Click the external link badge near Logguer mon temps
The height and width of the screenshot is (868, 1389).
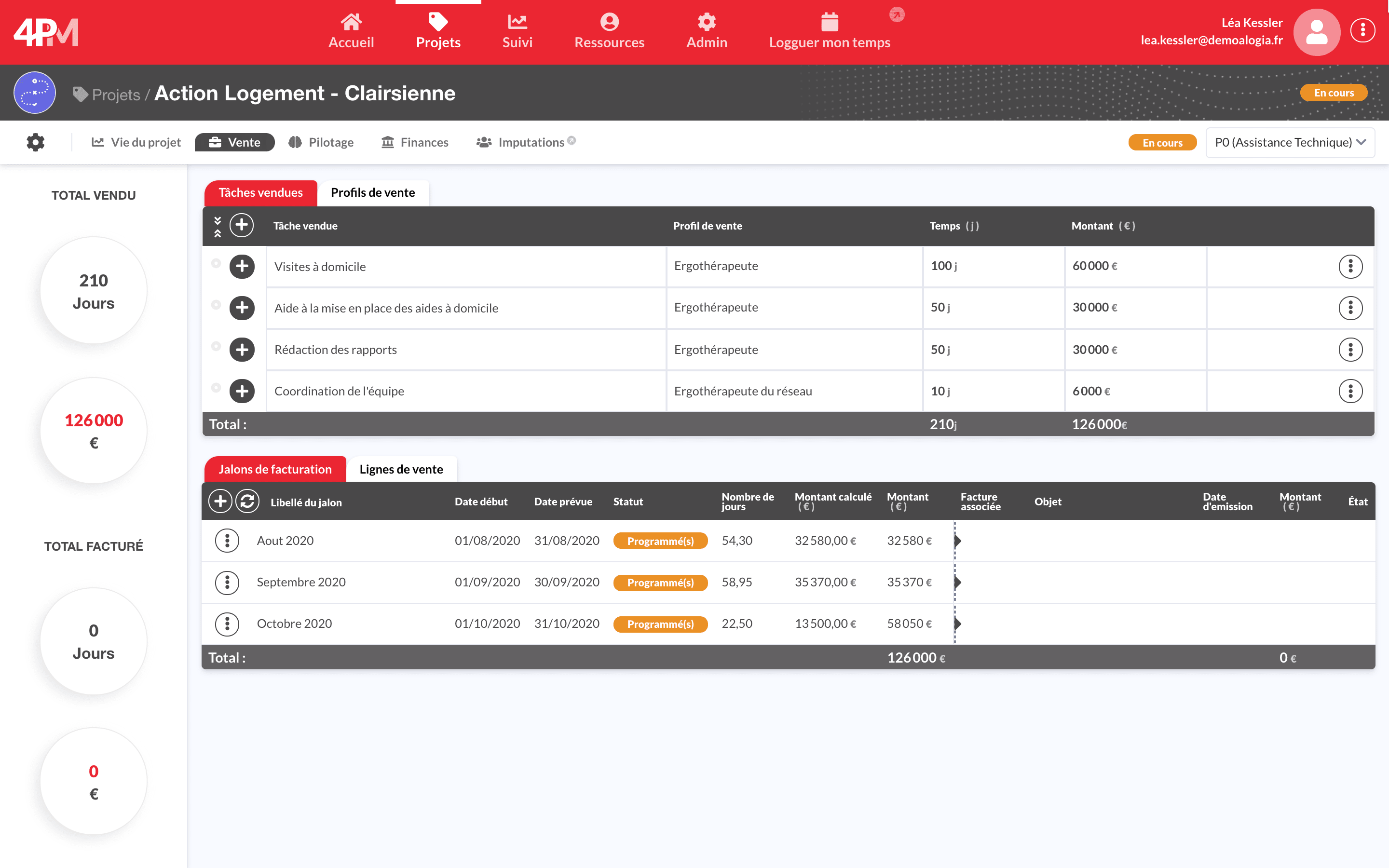click(x=897, y=14)
